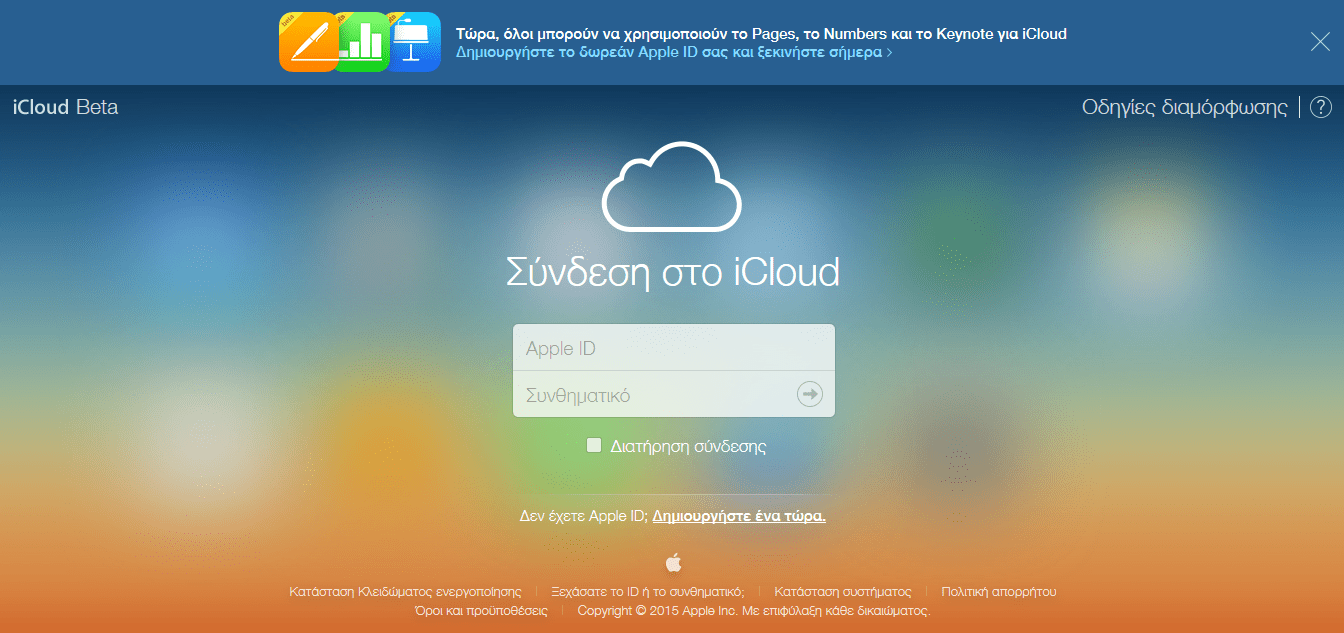Open Δημιουργήστε ένα τώρα link
The height and width of the screenshot is (633, 1344).
tap(739, 516)
